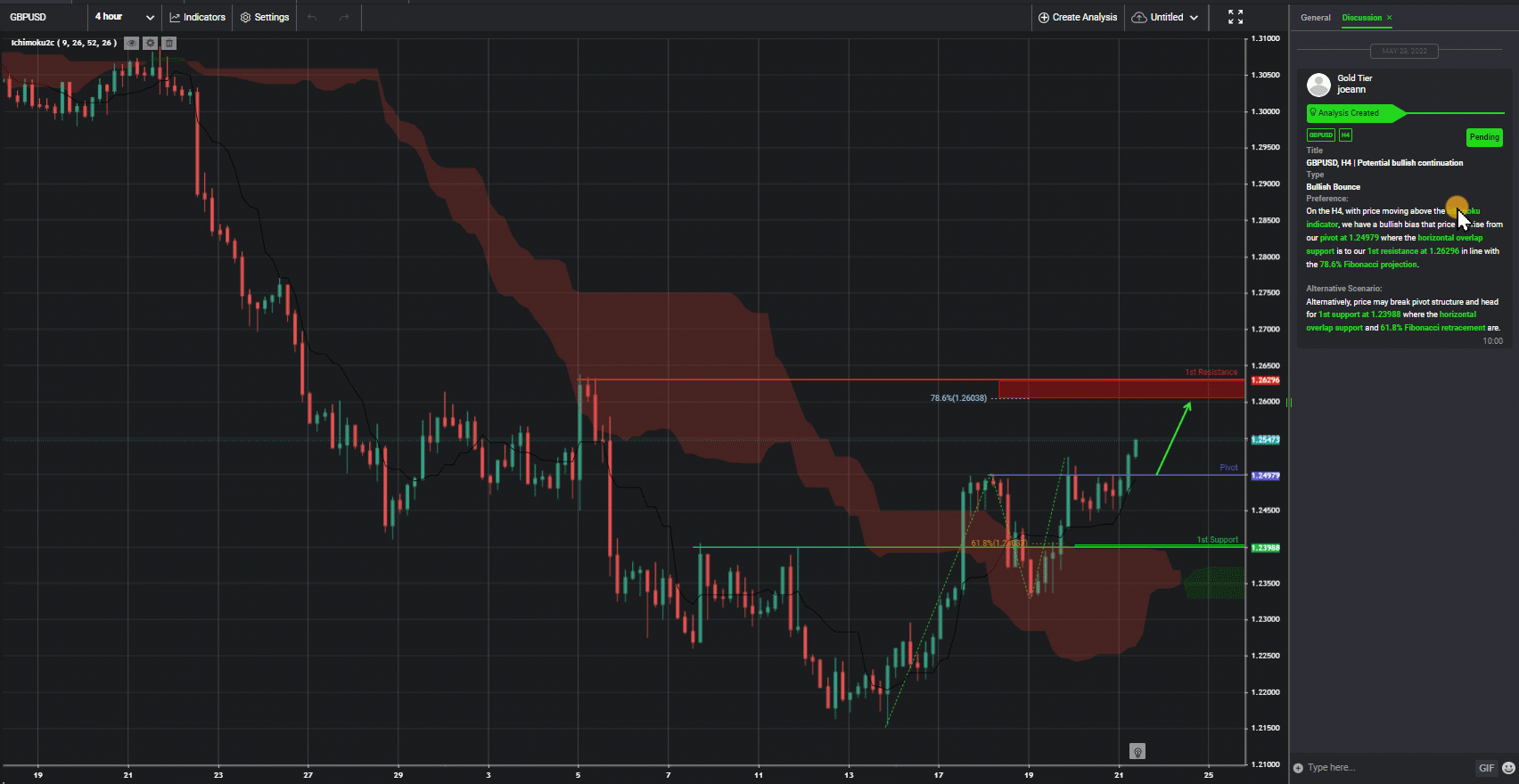
Task: Toggle fullscreen chart mode
Action: [1236, 17]
